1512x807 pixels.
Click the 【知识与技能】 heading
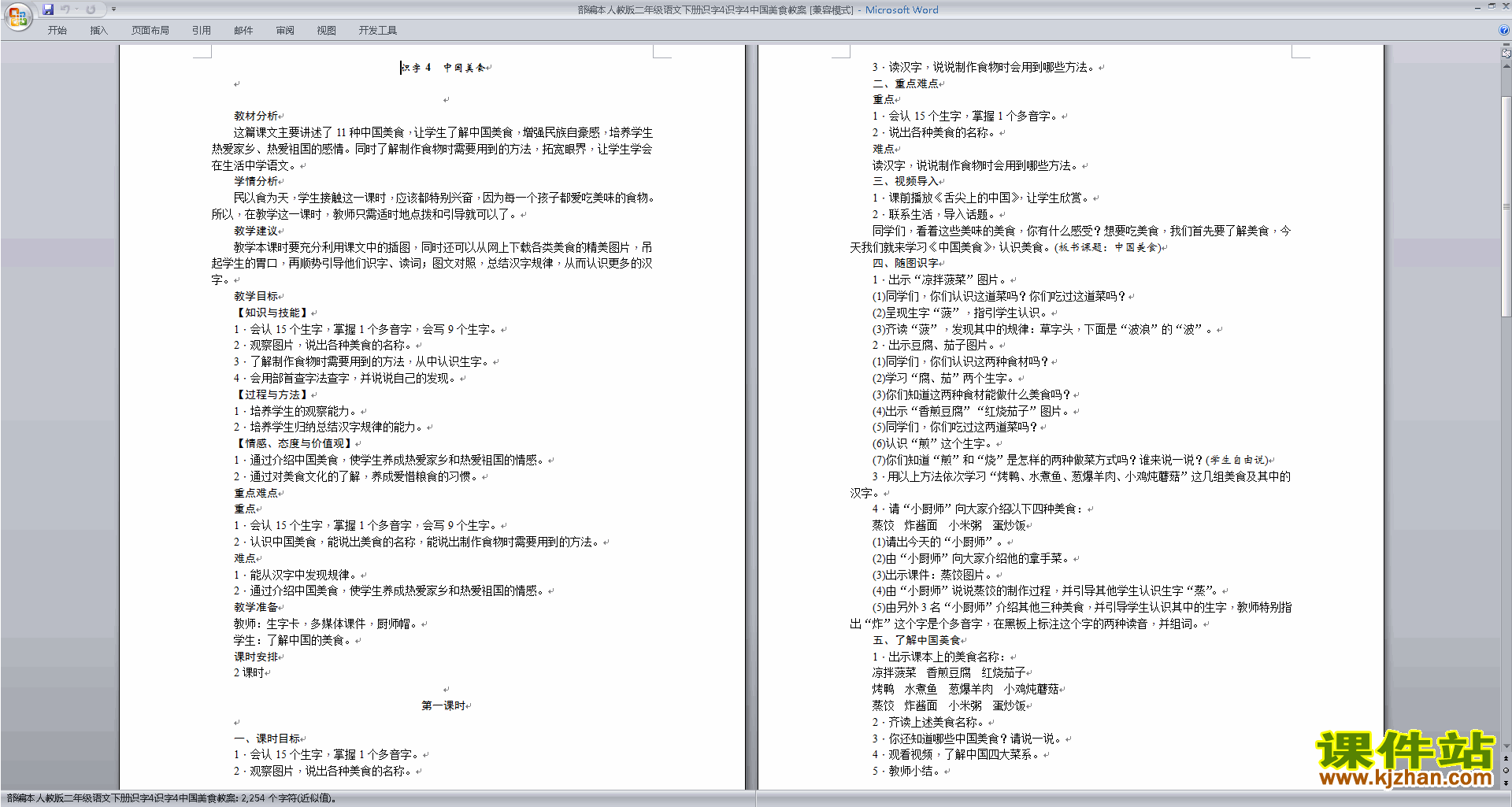pyautogui.click(x=272, y=313)
